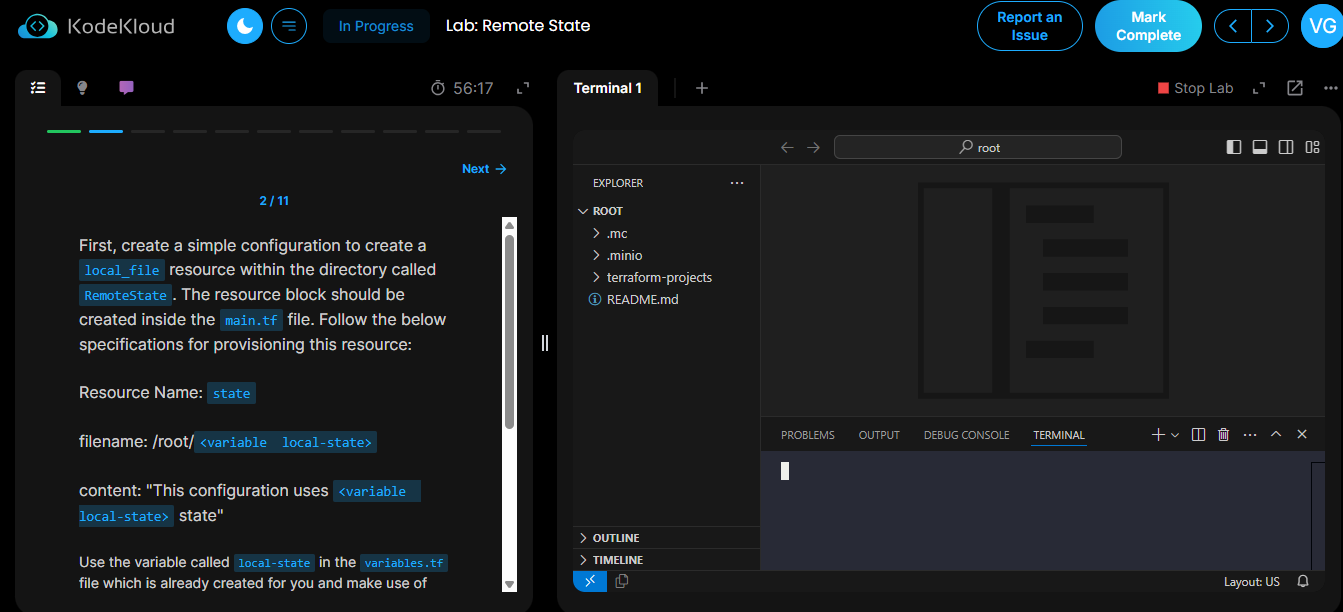Viewport: 1343px width, 612px height.
Task: Switch to the PROBLEMS panel tab
Action: pos(808,435)
